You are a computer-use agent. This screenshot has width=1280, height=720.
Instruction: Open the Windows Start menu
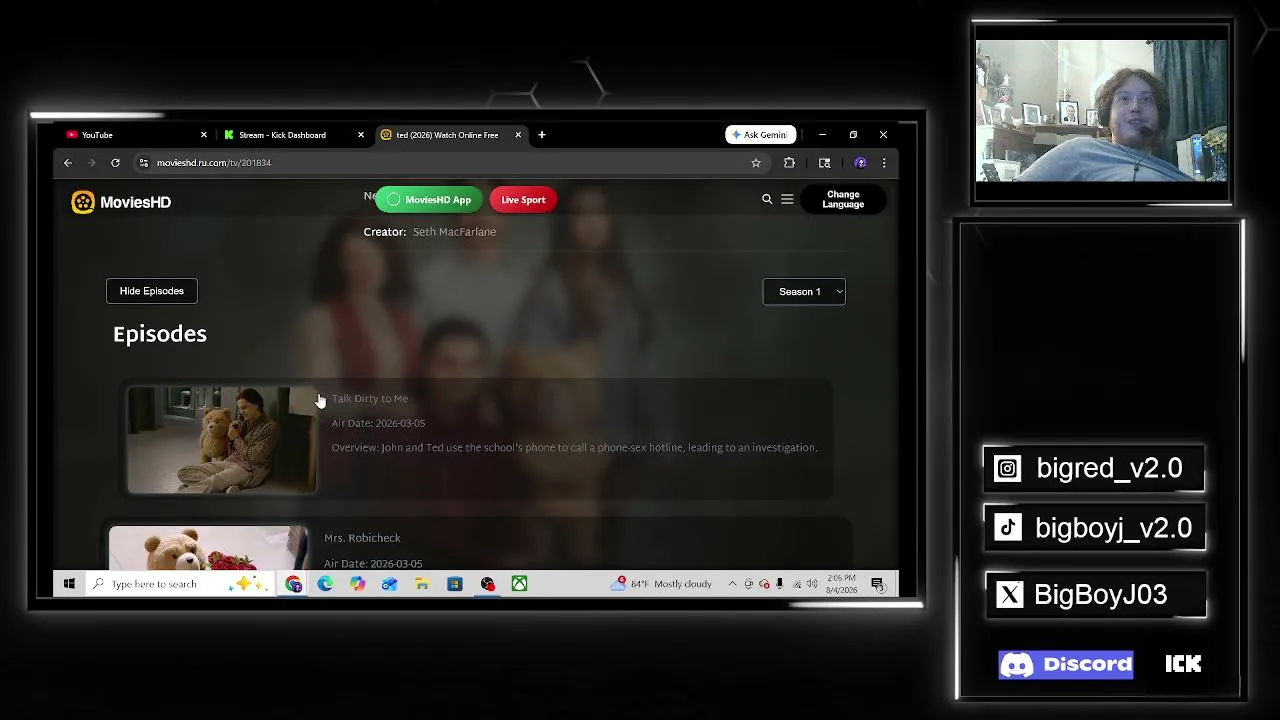point(69,584)
